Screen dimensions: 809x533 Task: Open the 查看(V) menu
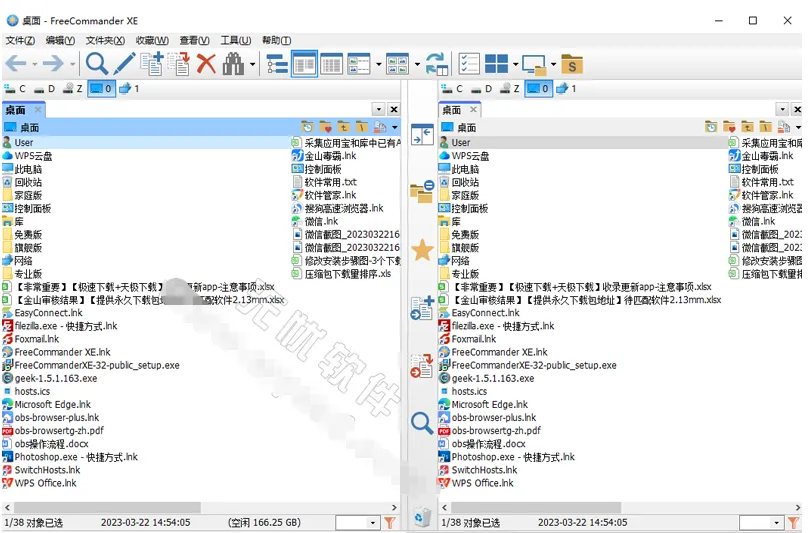(x=194, y=40)
